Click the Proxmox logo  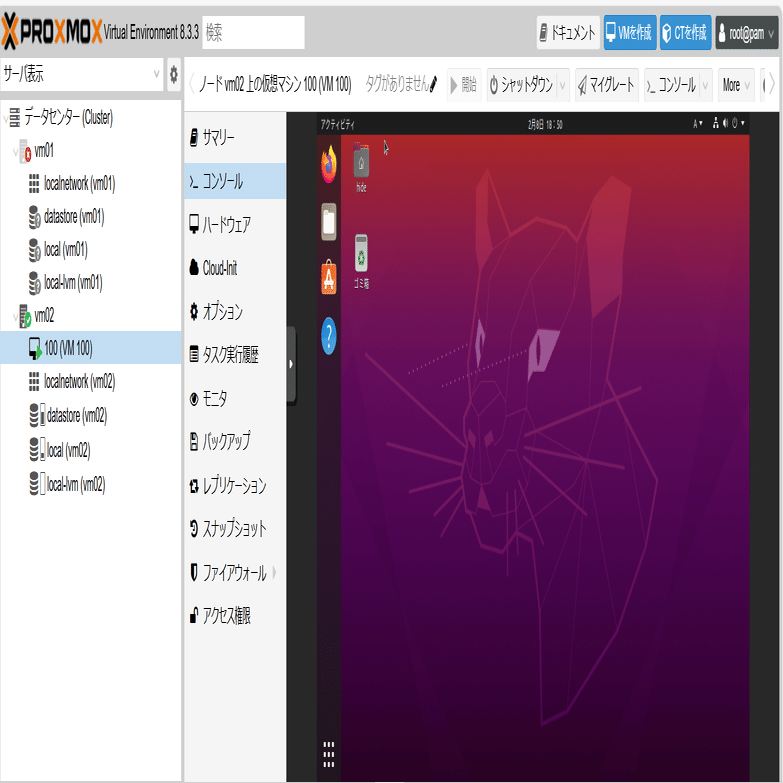pyautogui.click(x=51, y=31)
